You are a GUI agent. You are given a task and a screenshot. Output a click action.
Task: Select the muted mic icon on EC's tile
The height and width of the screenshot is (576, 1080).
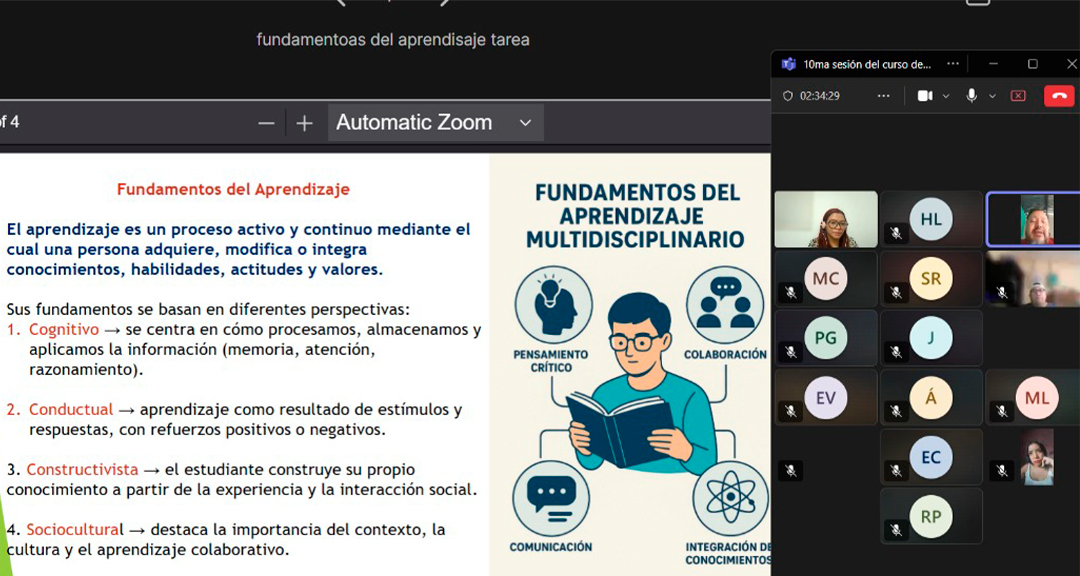[896, 471]
